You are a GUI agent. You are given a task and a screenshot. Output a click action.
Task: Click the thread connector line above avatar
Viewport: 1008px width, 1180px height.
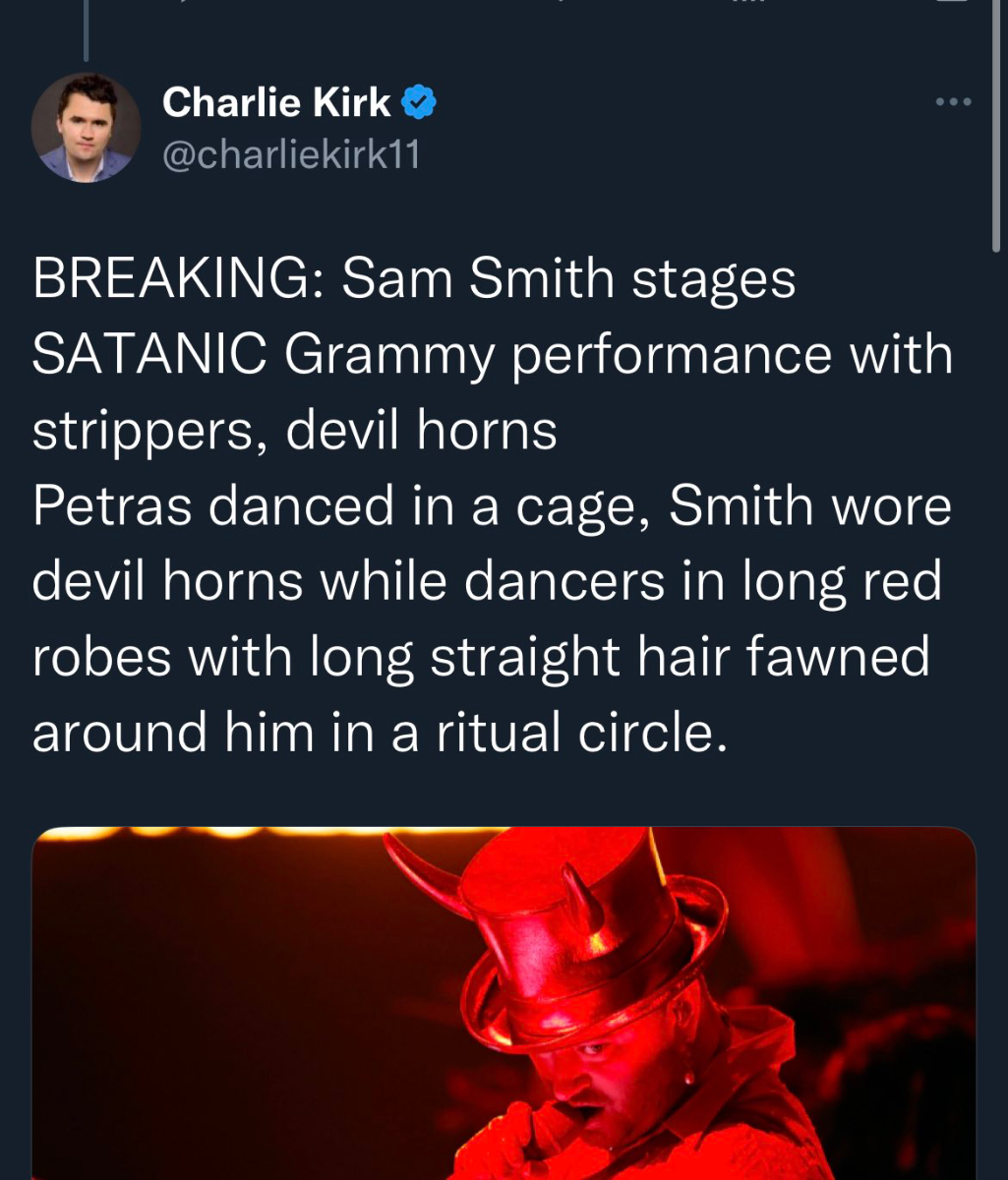(x=86, y=29)
